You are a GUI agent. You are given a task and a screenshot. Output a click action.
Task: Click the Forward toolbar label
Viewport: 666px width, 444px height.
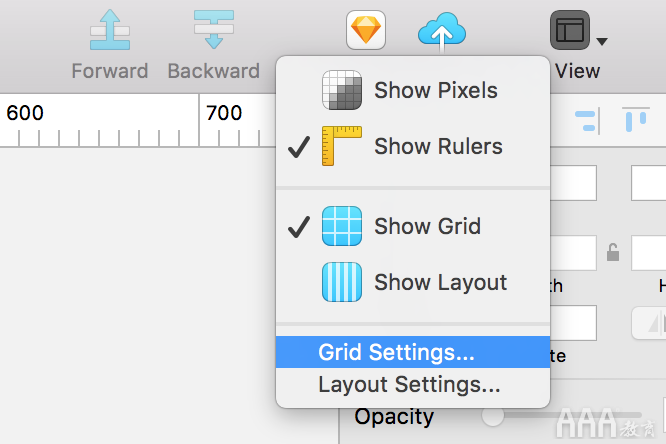click(x=110, y=71)
